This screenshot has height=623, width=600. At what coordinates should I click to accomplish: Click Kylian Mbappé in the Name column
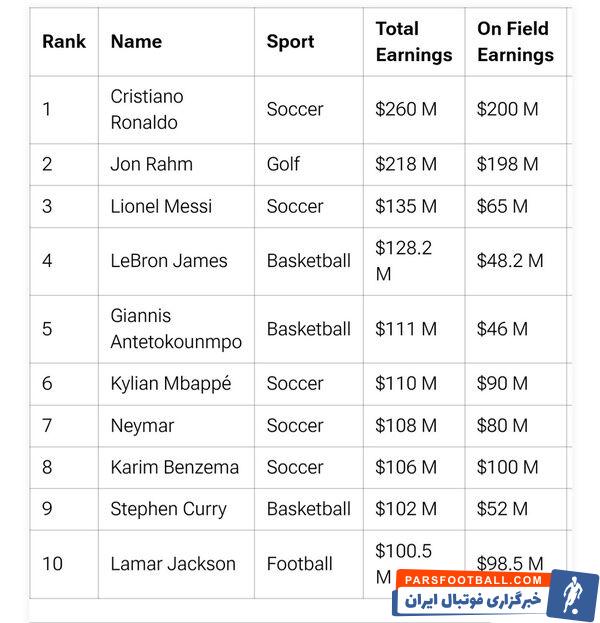pyautogui.click(x=170, y=383)
